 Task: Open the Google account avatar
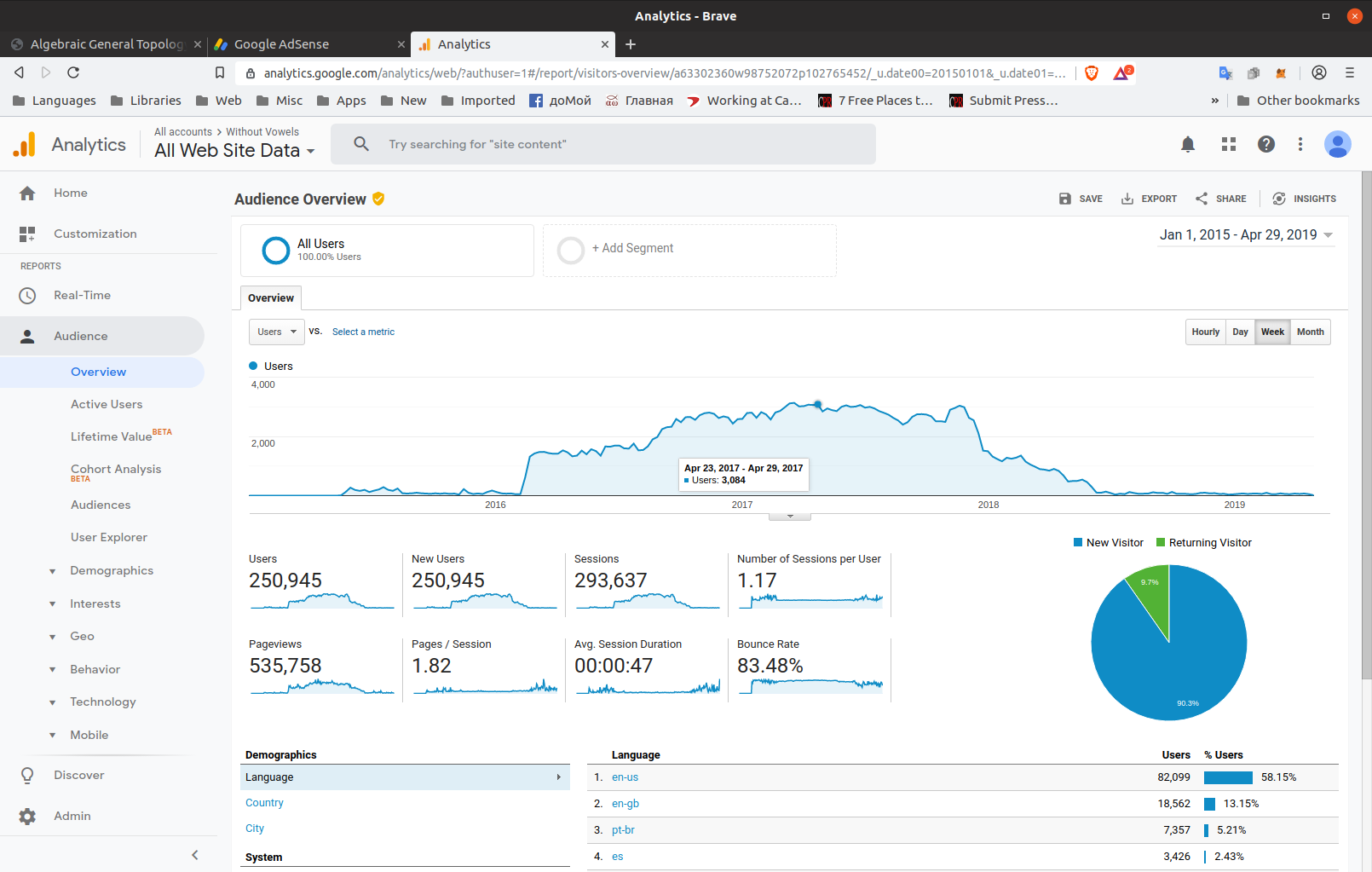[1337, 144]
